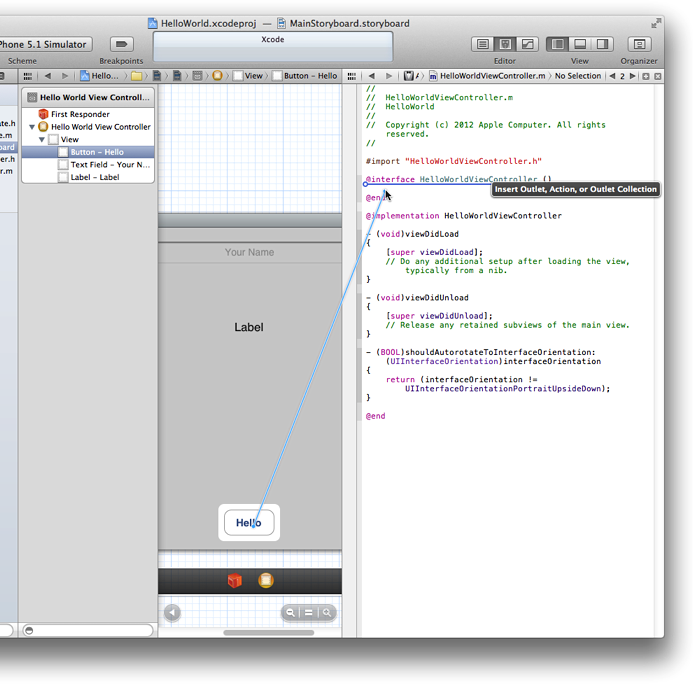The width and height of the screenshot is (693, 684).
Task: Switch to the Version editor
Action: pos(527,44)
